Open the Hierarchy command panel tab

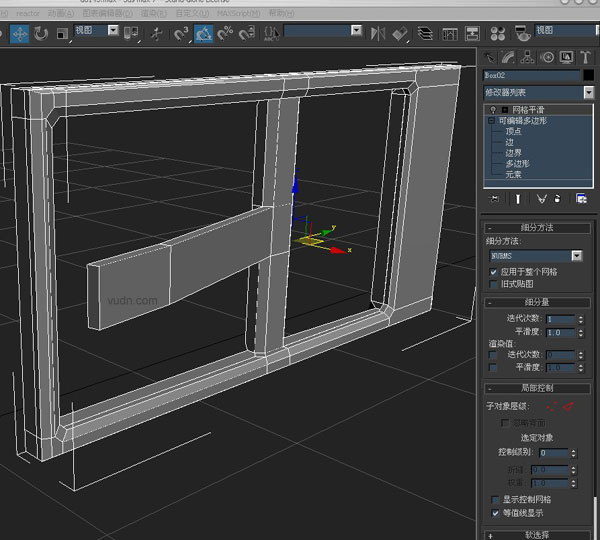coord(528,57)
